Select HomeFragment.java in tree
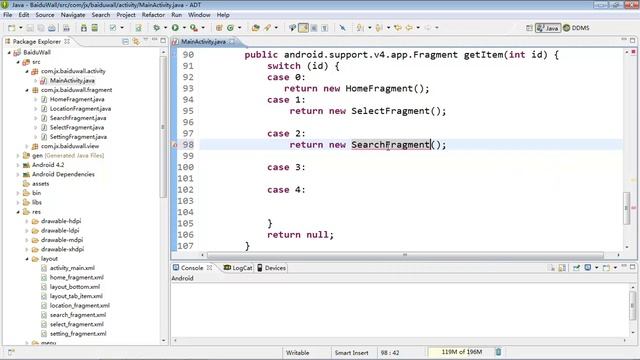 [x=77, y=99]
